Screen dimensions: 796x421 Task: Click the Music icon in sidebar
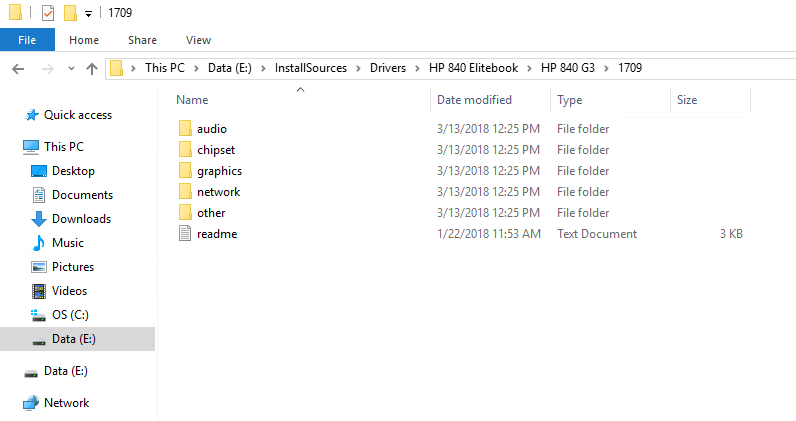pyautogui.click(x=39, y=243)
